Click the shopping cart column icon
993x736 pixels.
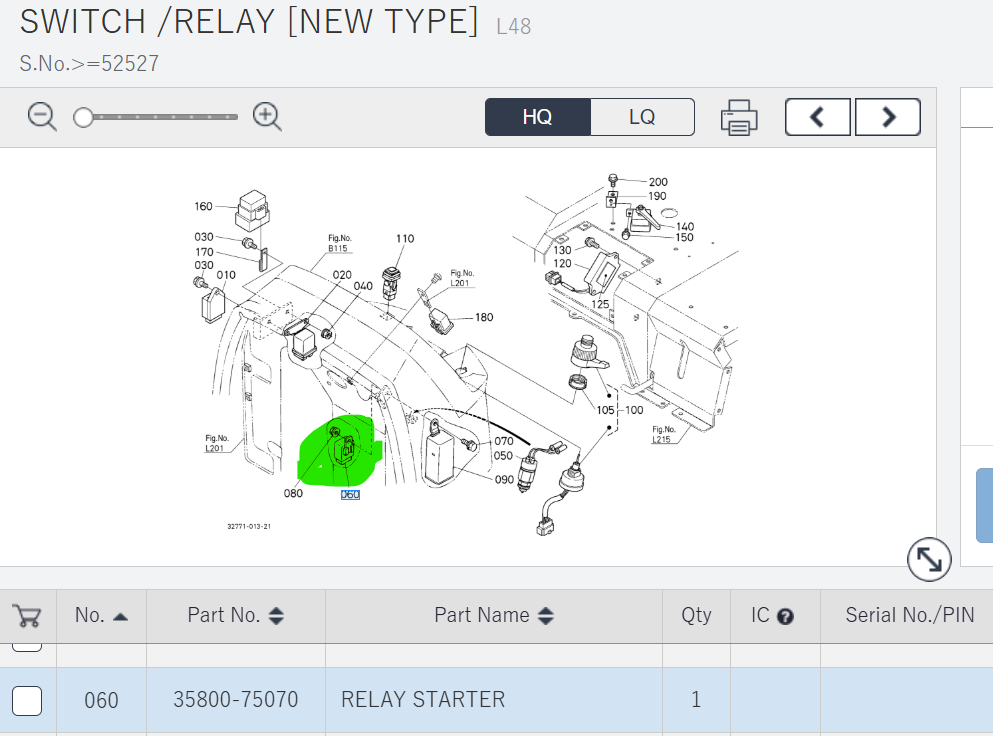click(27, 615)
